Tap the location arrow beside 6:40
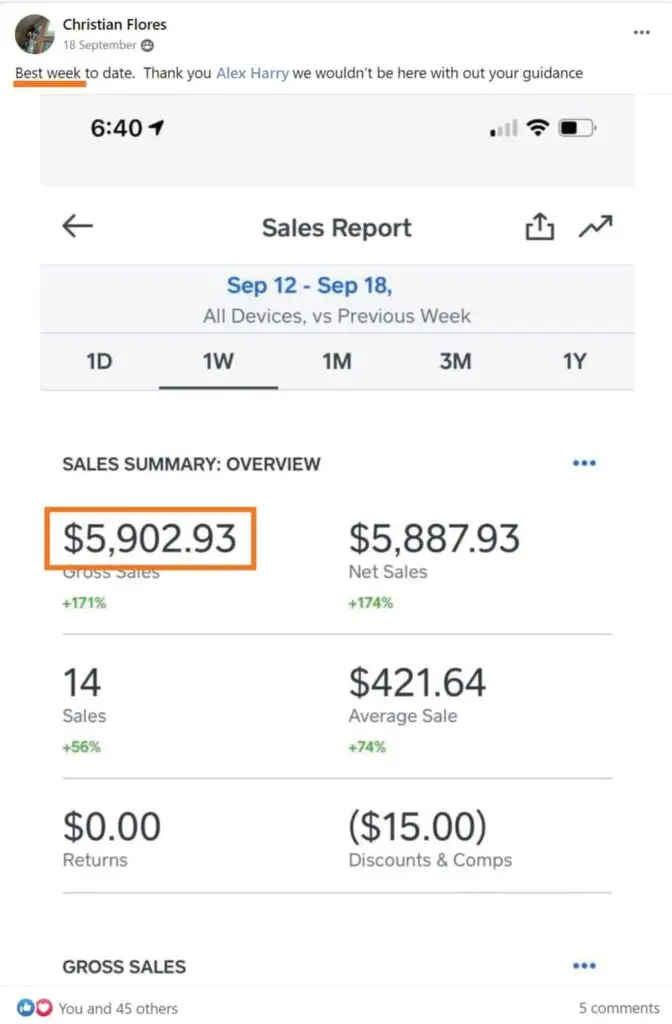 [157, 128]
